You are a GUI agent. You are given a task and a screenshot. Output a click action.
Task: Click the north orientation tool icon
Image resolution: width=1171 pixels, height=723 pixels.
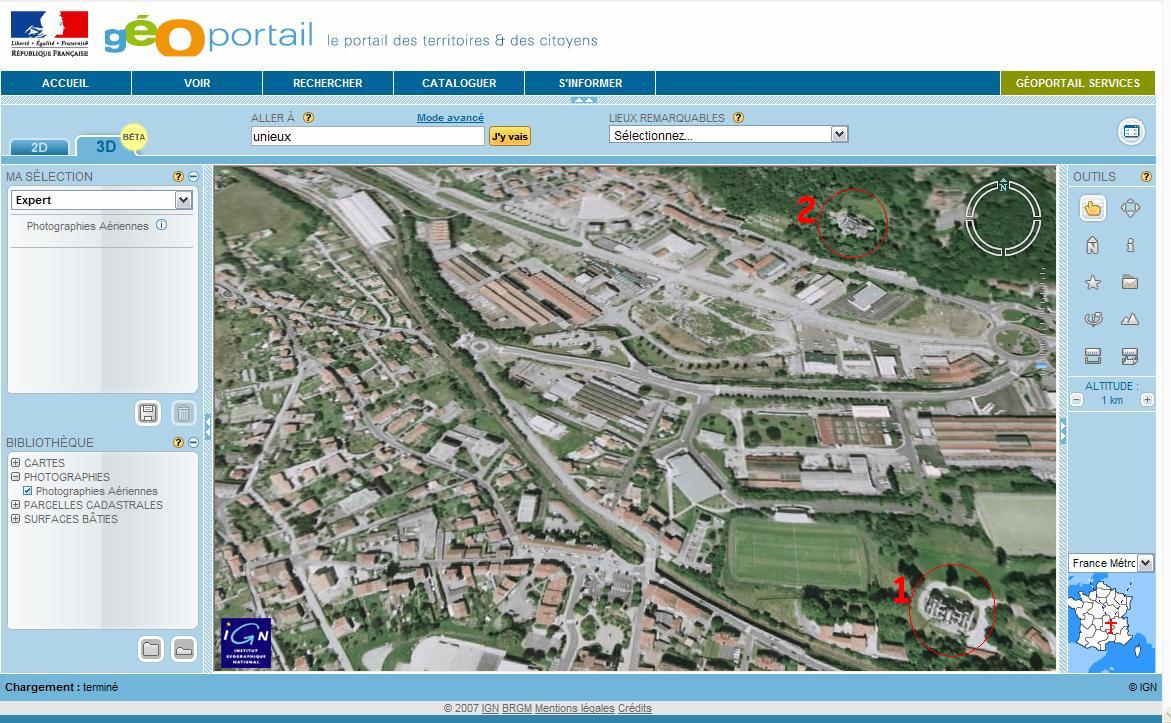(1092, 245)
